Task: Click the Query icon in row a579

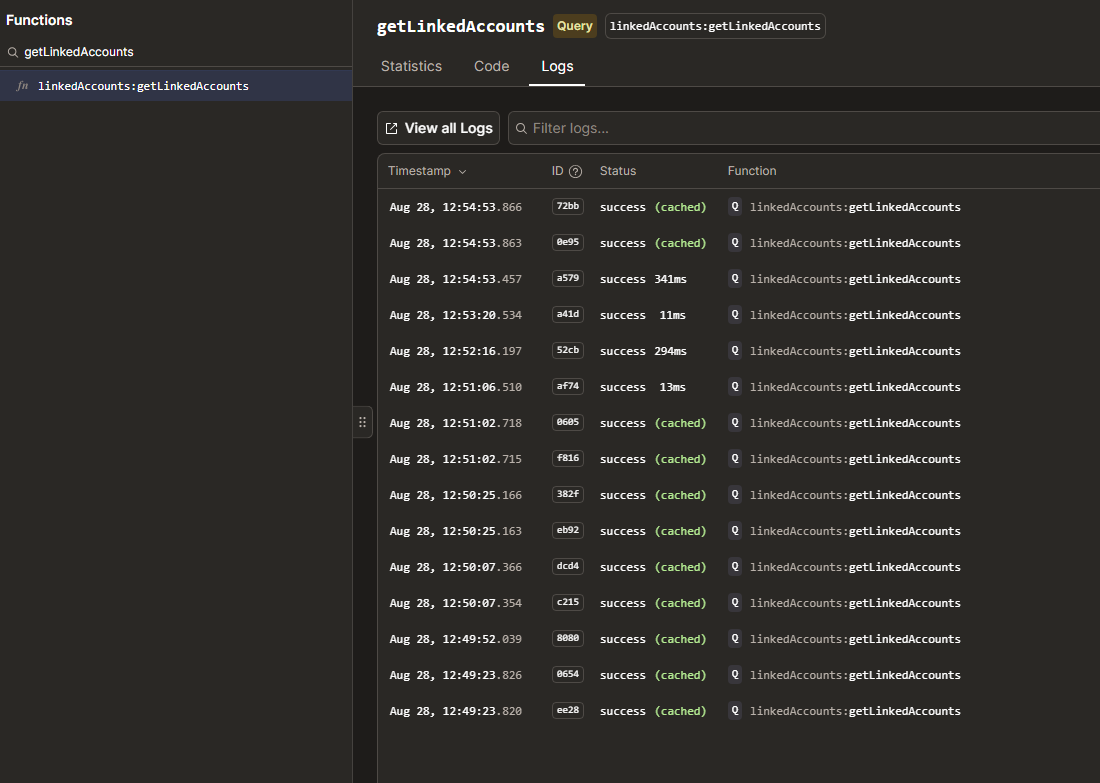Action: (735, 279)
